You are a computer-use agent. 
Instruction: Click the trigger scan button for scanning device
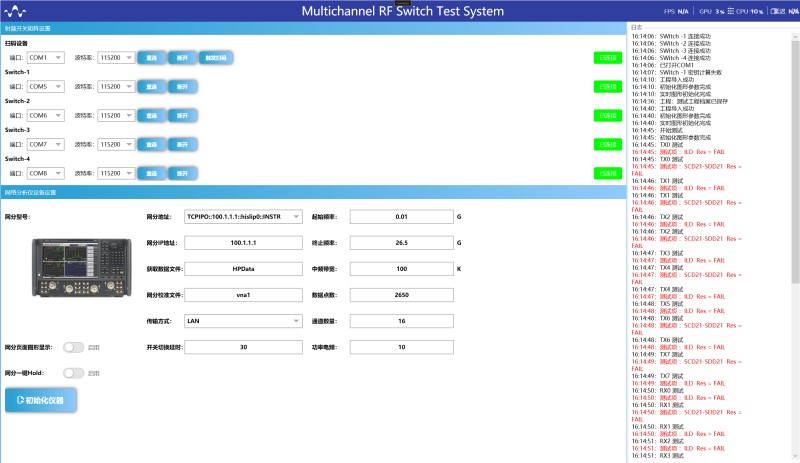click(x=216, y=58)
